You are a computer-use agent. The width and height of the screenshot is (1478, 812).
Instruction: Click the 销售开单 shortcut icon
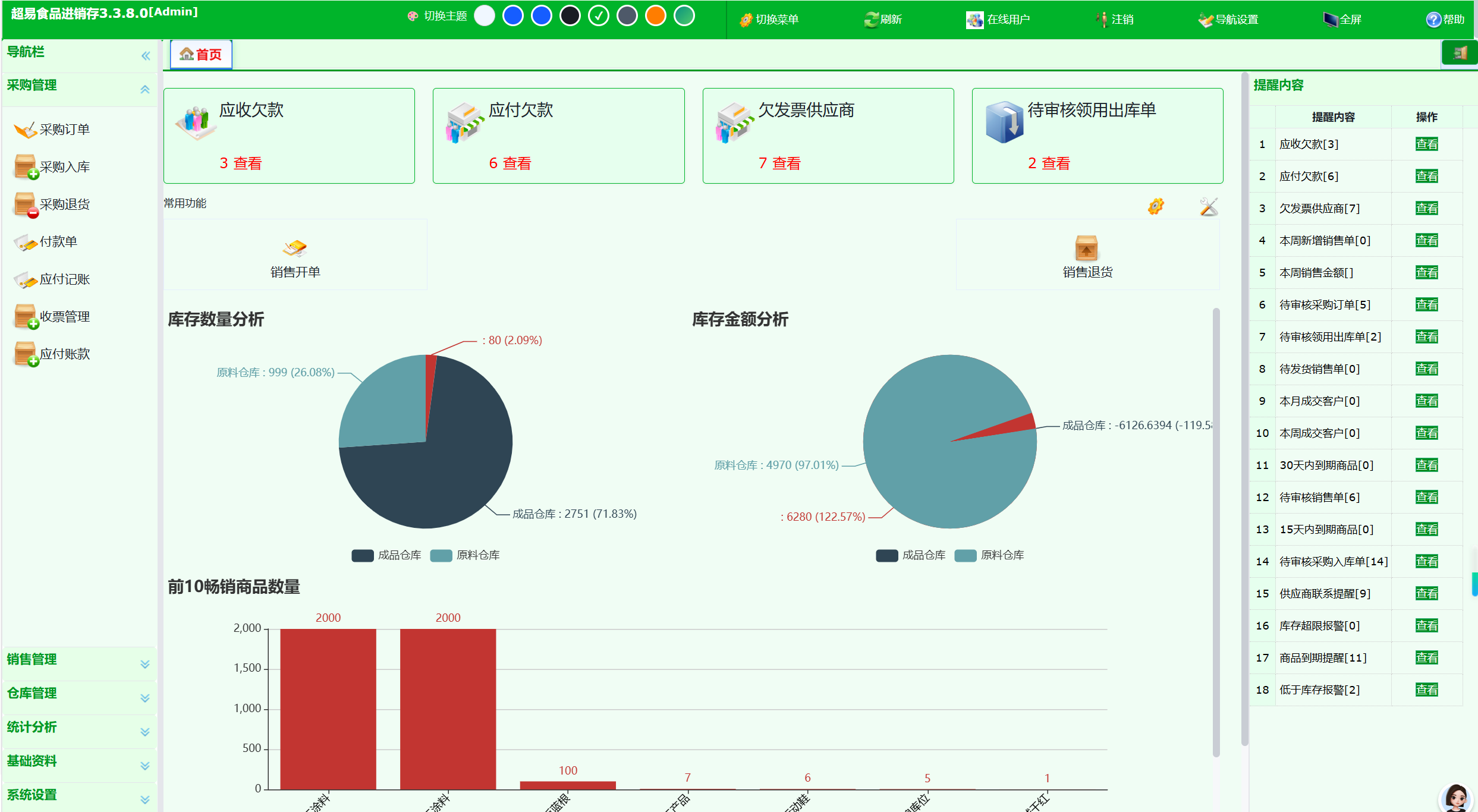click(x=295, y=248)
